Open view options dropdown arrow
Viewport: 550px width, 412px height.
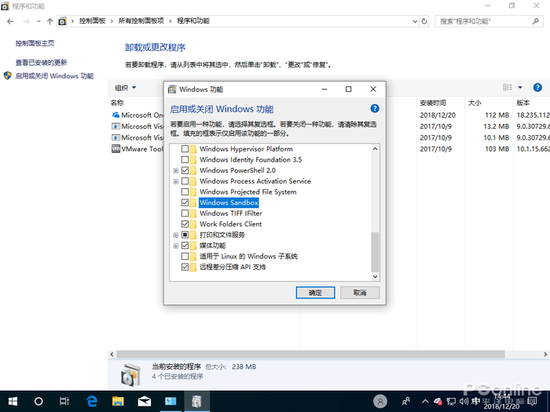pos(520,87)
